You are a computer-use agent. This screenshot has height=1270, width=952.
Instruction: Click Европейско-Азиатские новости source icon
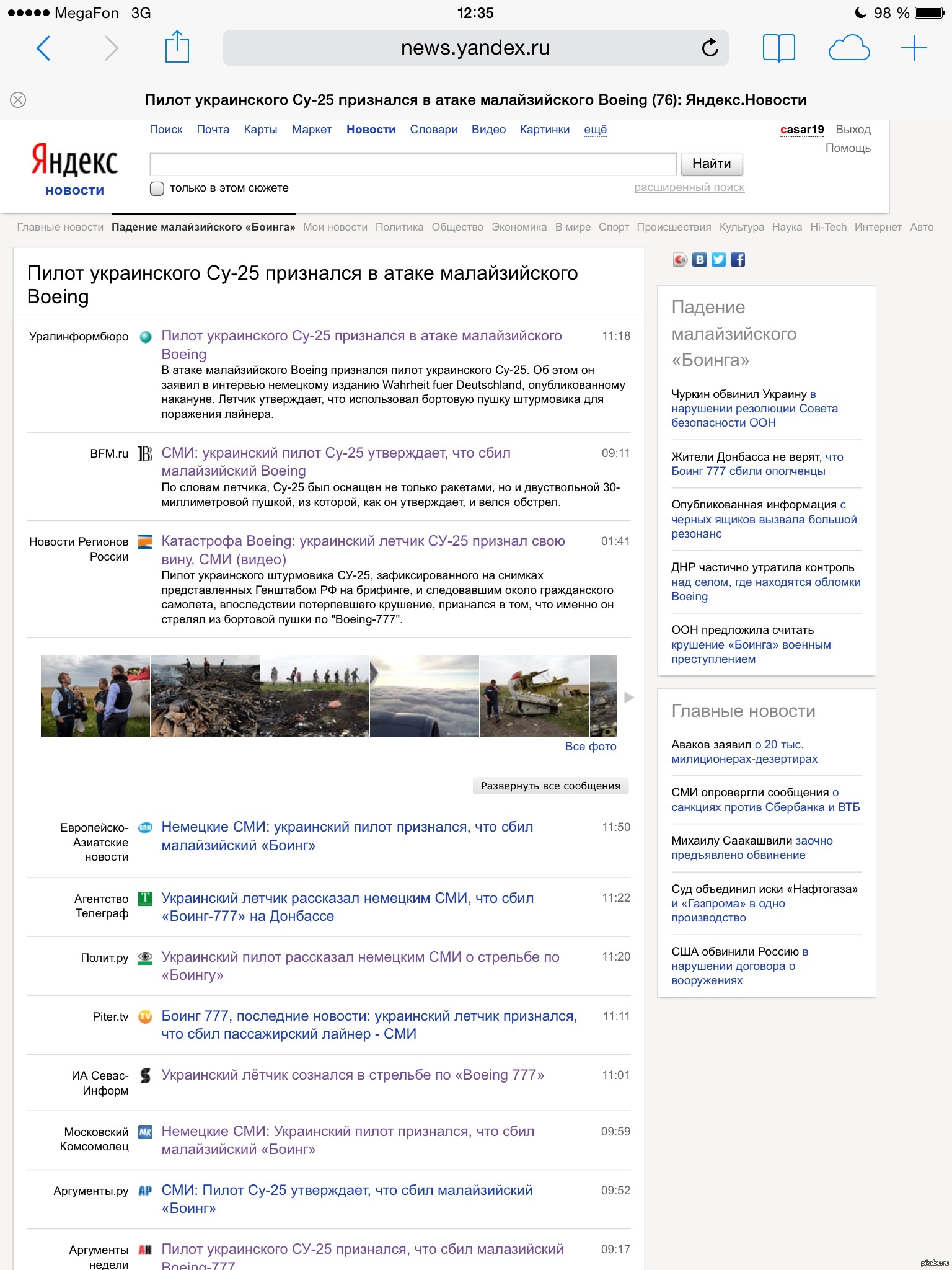[x=146, y=828]
